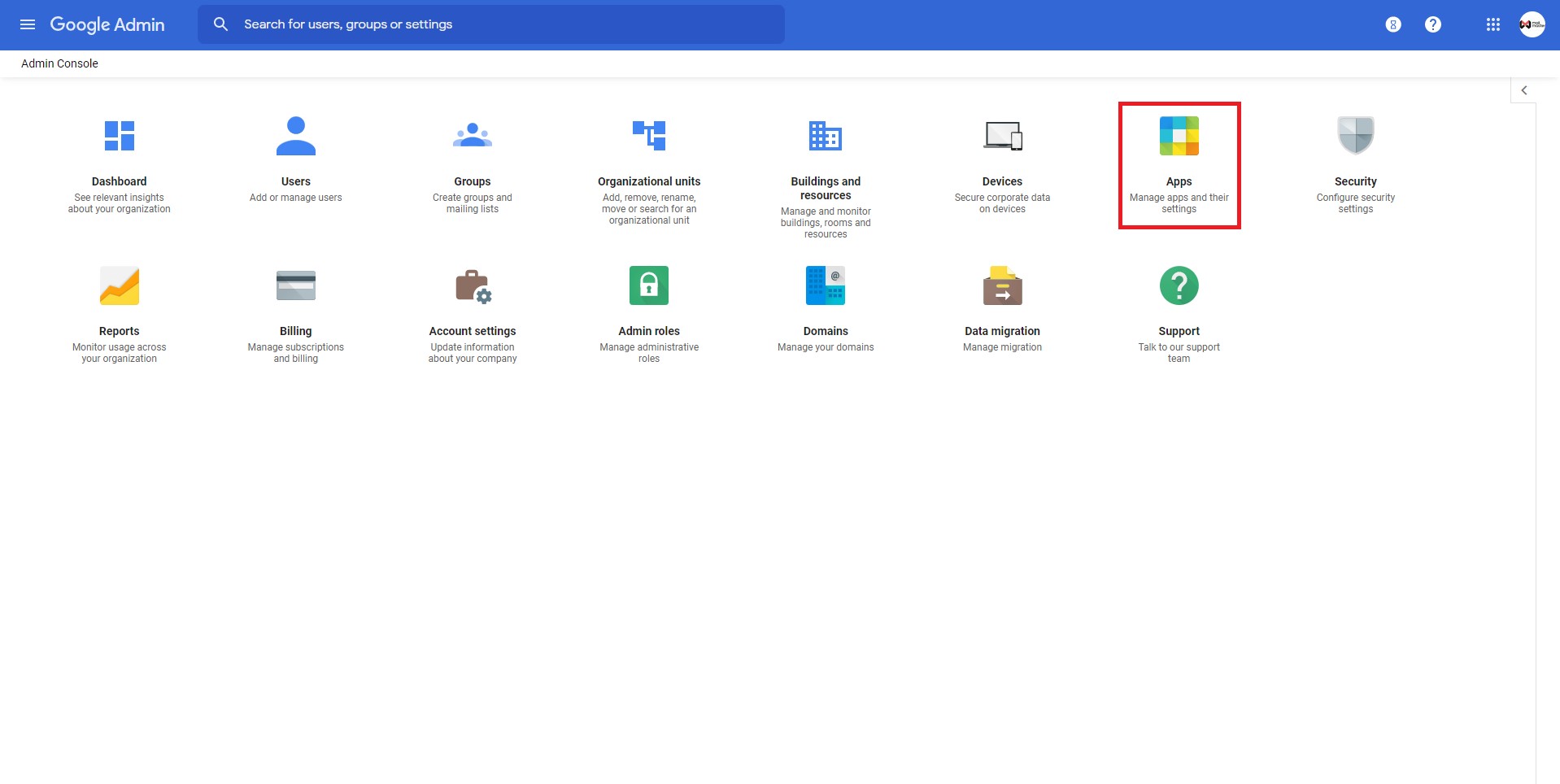Open the Buildings and resources icon
The height and width of the screenshot is (784, 1560).
(826, 136)
